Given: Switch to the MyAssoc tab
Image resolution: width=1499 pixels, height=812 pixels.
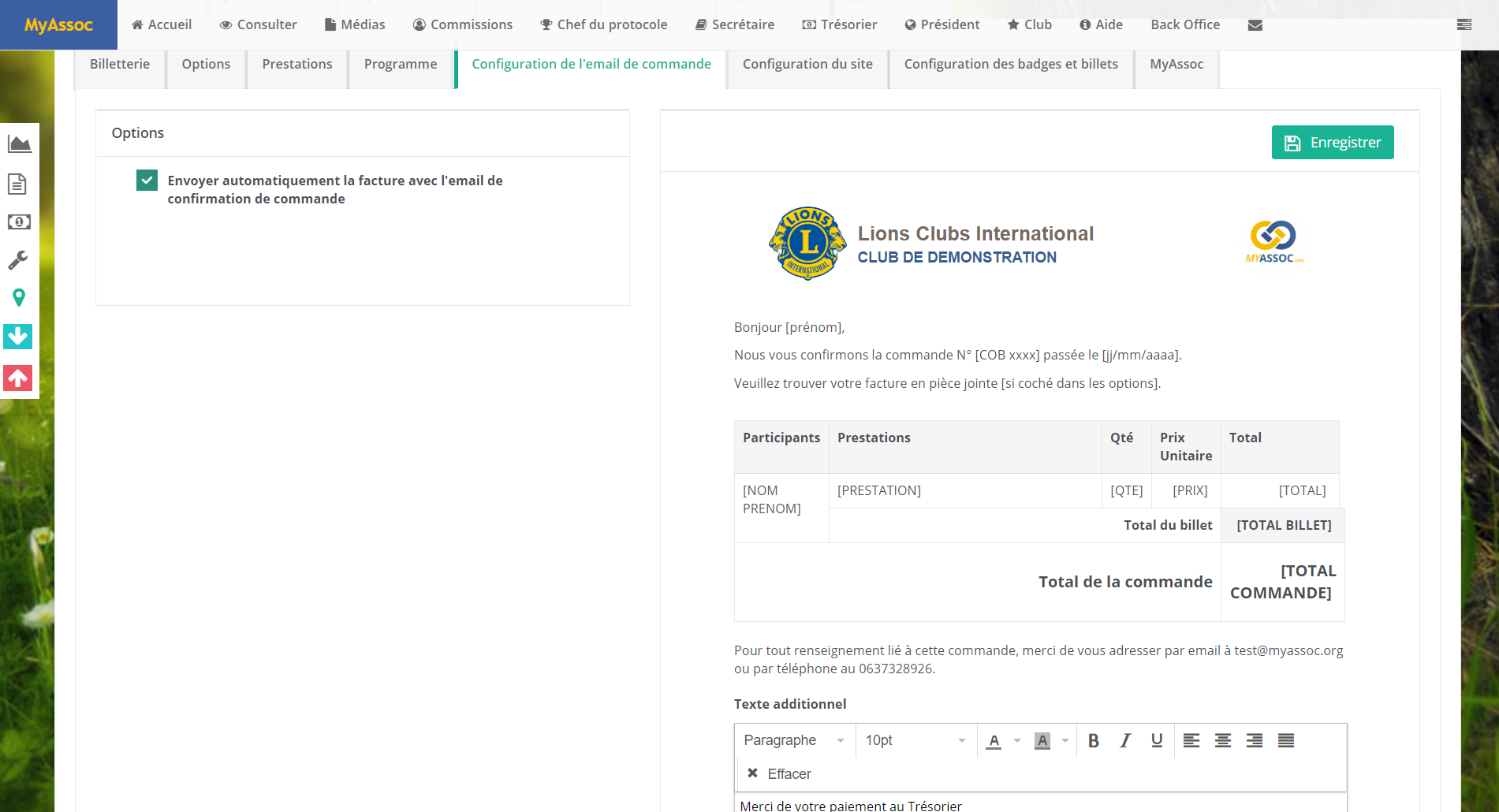Looking at the screenshot, I should pos(1176,65).
